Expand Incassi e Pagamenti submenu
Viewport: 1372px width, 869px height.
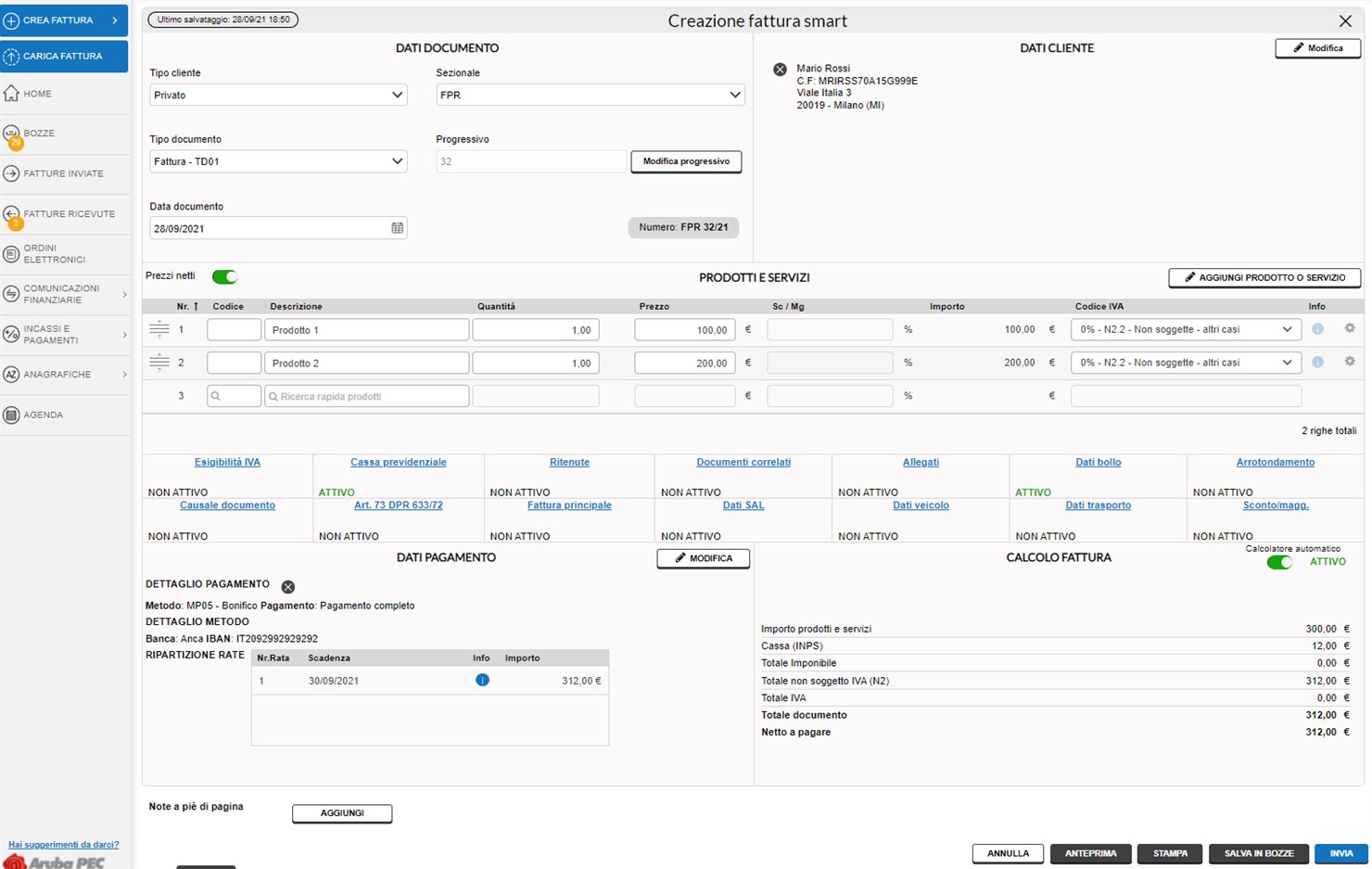[x=124, y=335]
